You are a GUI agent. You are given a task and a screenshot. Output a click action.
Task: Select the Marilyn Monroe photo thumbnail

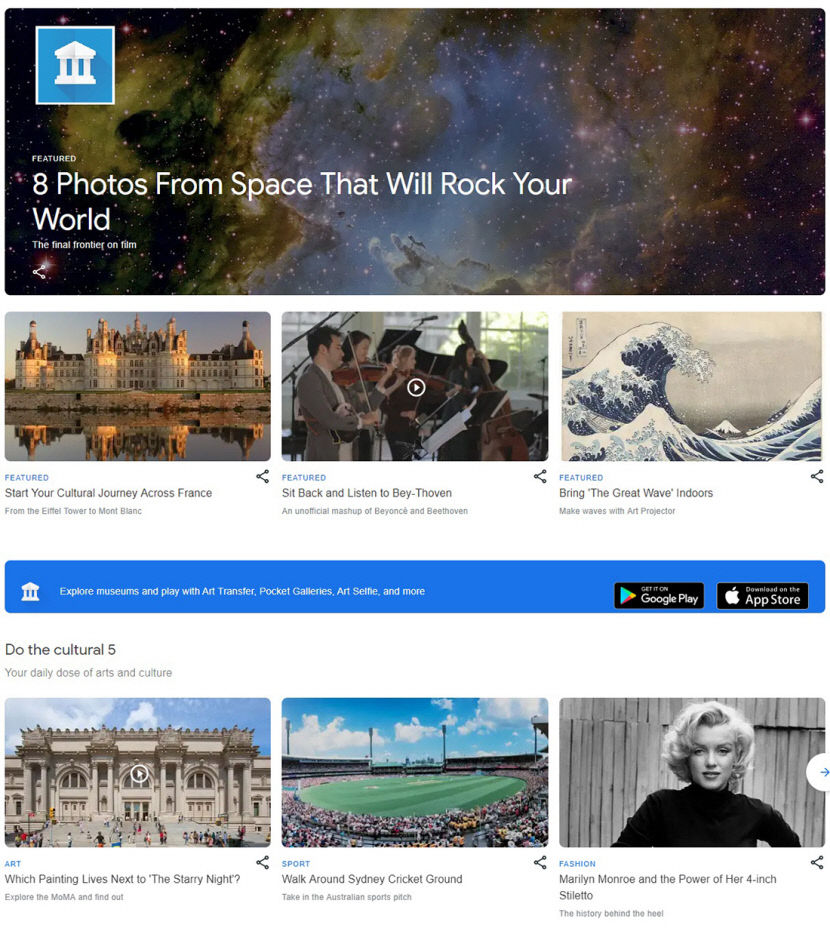click(692, 772)
